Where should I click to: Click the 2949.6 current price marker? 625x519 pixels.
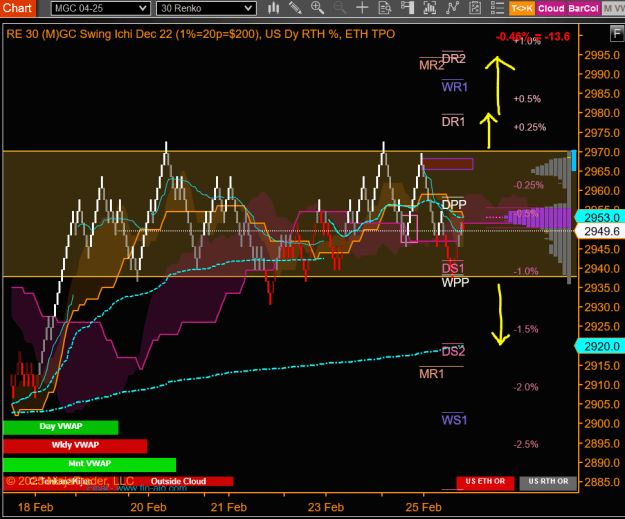[599, 231]
